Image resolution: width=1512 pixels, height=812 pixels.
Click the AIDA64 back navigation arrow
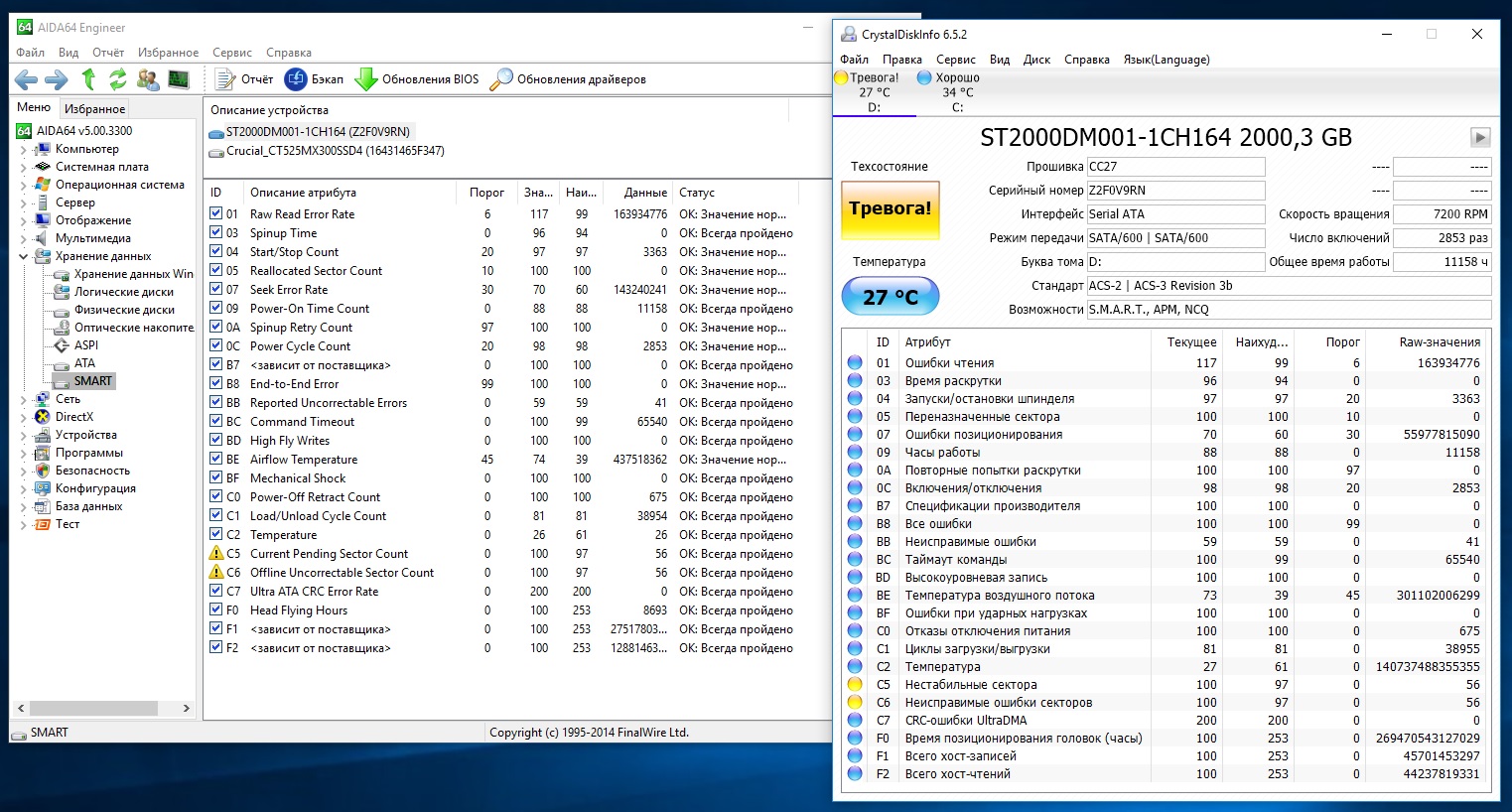[26, 79]
